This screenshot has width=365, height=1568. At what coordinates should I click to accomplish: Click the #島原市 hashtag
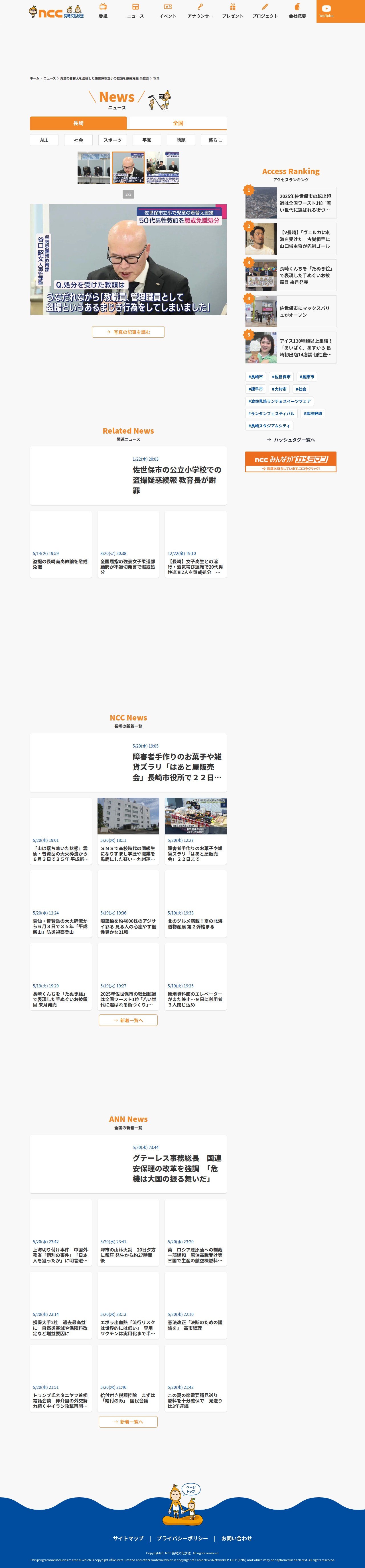307,377
